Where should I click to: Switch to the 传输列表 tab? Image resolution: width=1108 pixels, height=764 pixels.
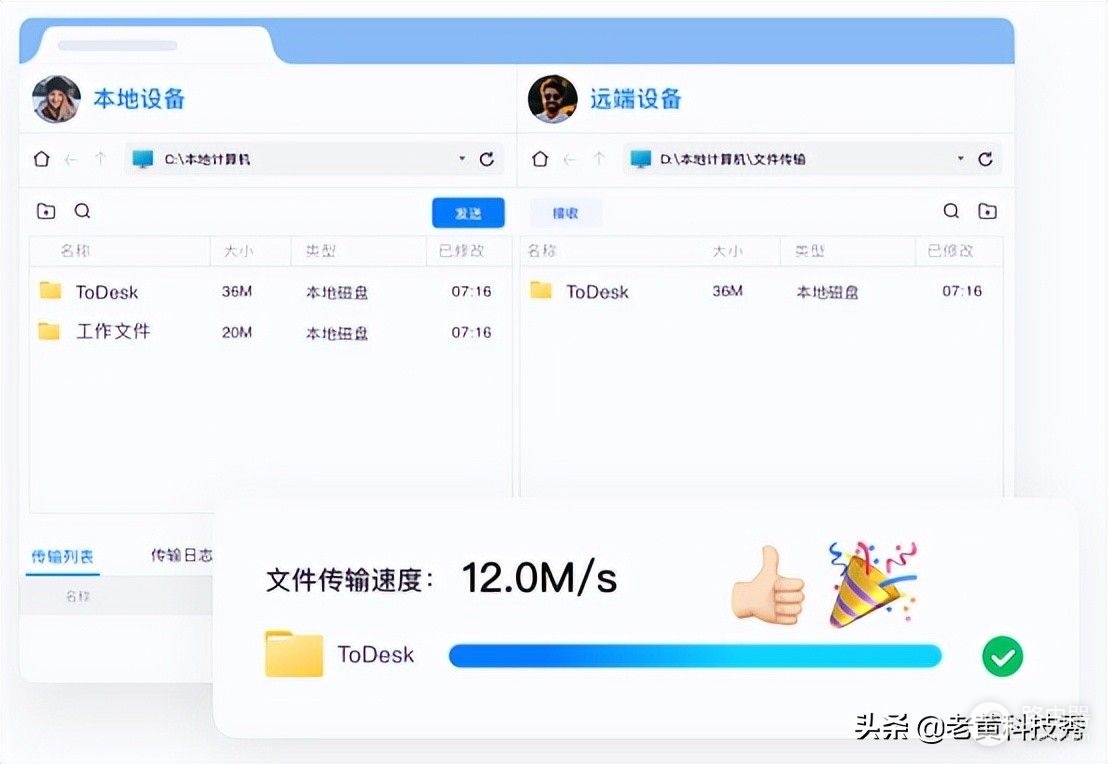(62, 556)
